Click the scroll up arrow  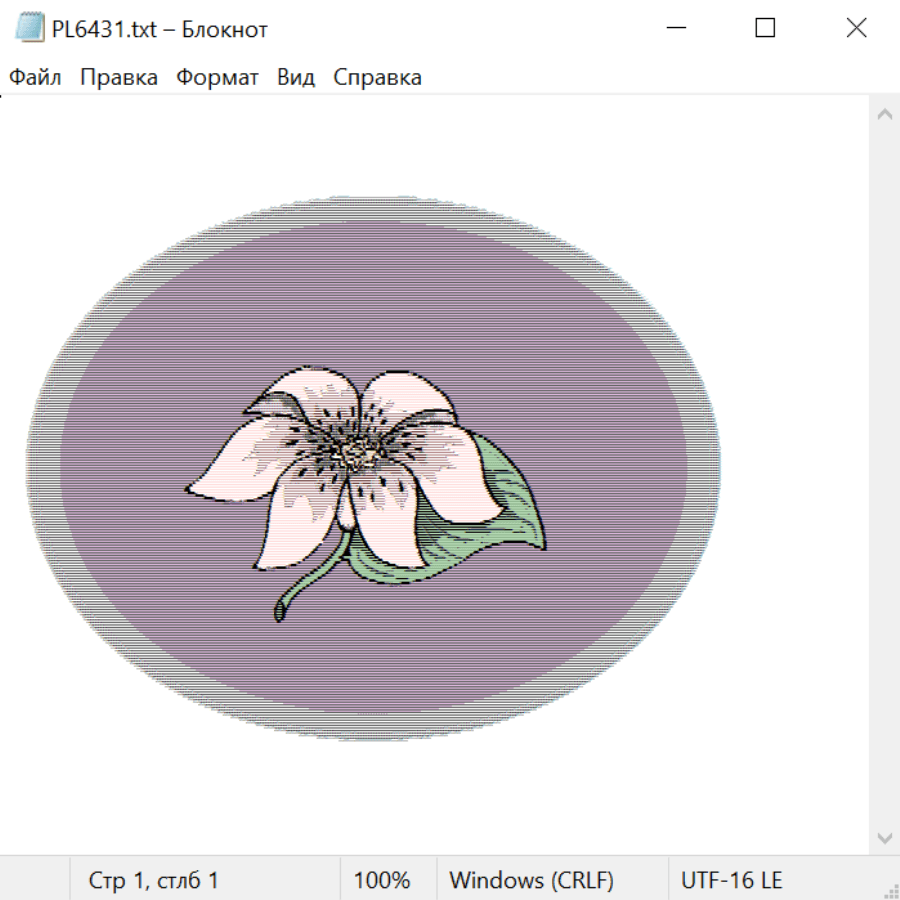[884, 115]
